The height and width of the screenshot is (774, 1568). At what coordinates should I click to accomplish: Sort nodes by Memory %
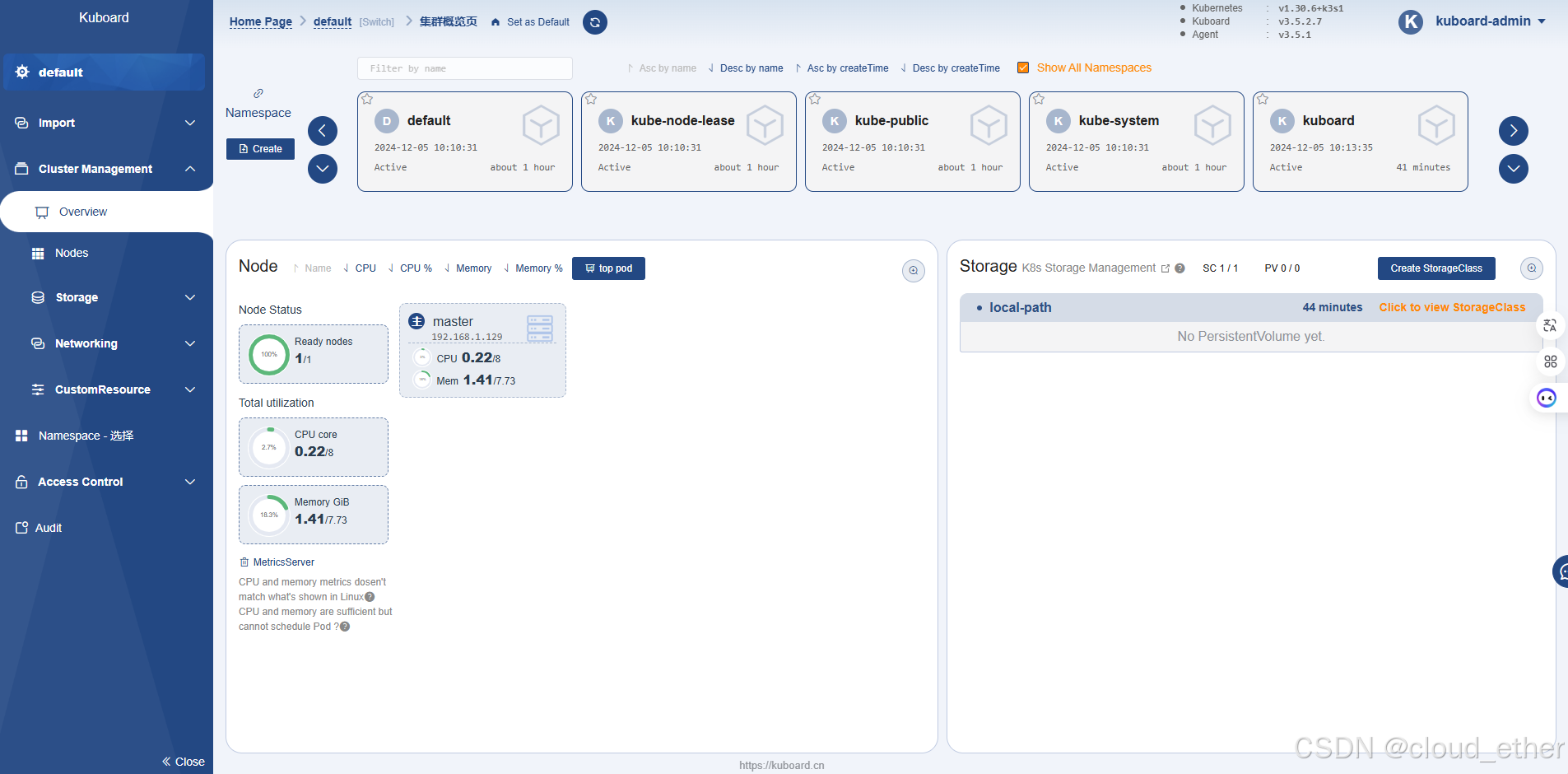[533, 268]
